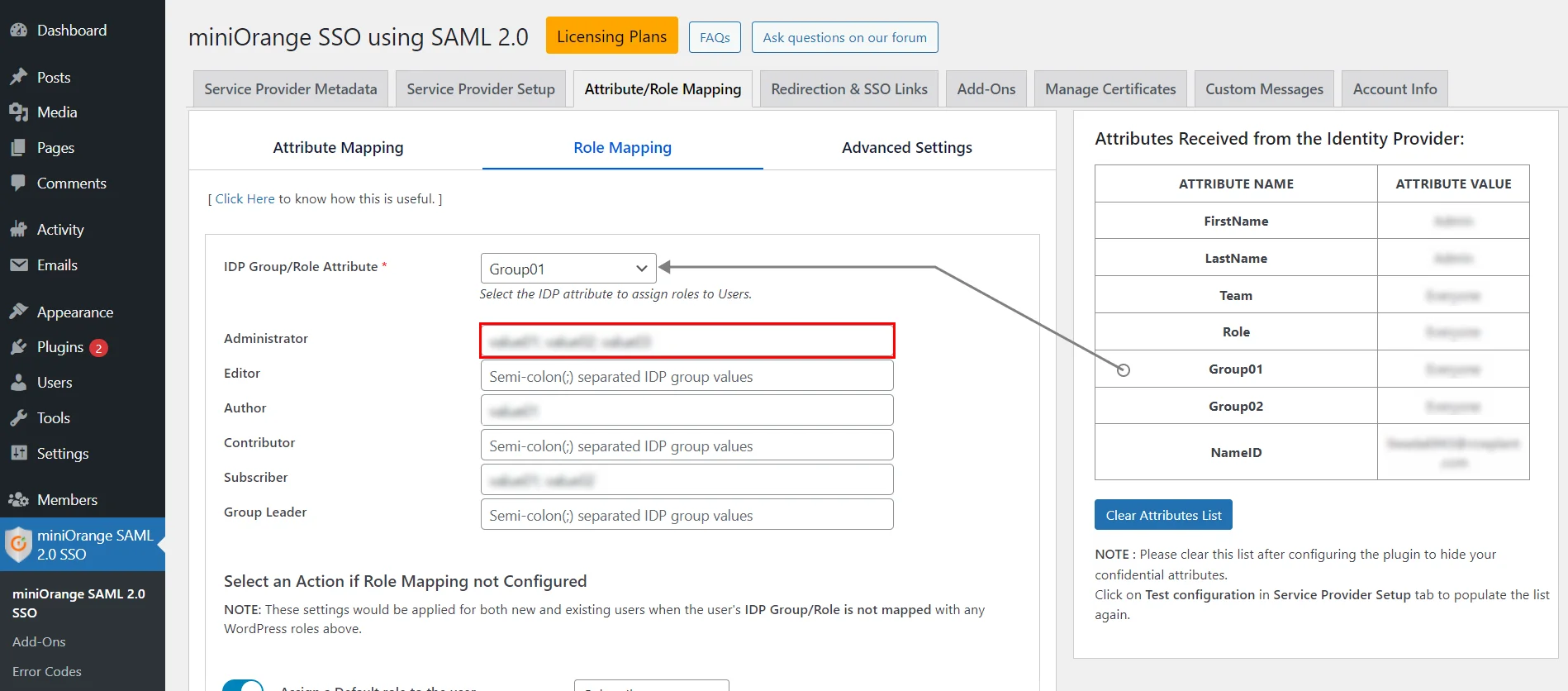This screenshot has width=1568, height=691.
Task: Click Ask questions on our forum
Action: click(844, 37)
